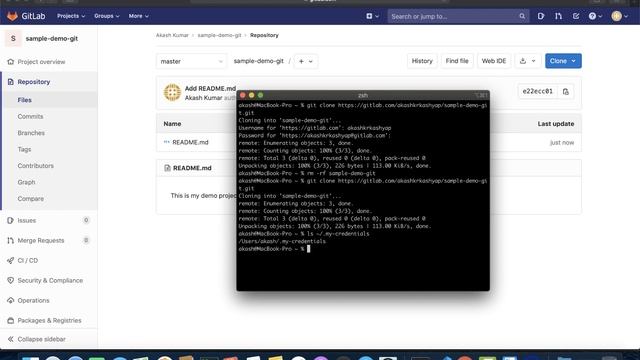The height and width of the screenshot is (360, 640).
Task: Open the new item plus dropdown in navbar
Action: pyautogui.click(x=372, y=16)
